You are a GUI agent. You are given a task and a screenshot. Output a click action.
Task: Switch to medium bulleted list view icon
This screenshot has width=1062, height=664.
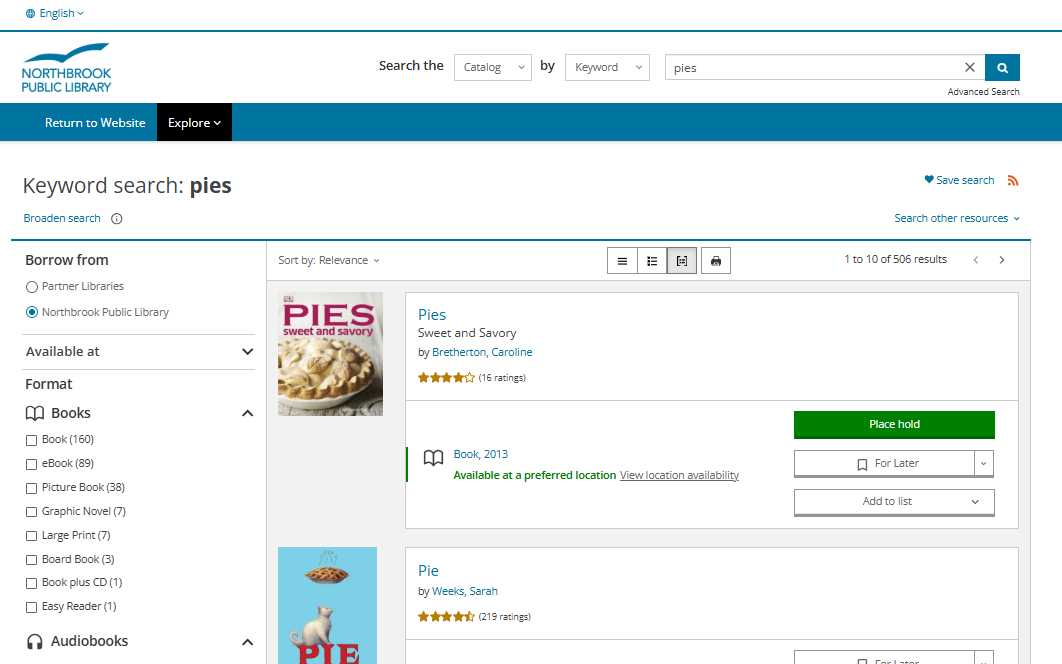(652, 261)
